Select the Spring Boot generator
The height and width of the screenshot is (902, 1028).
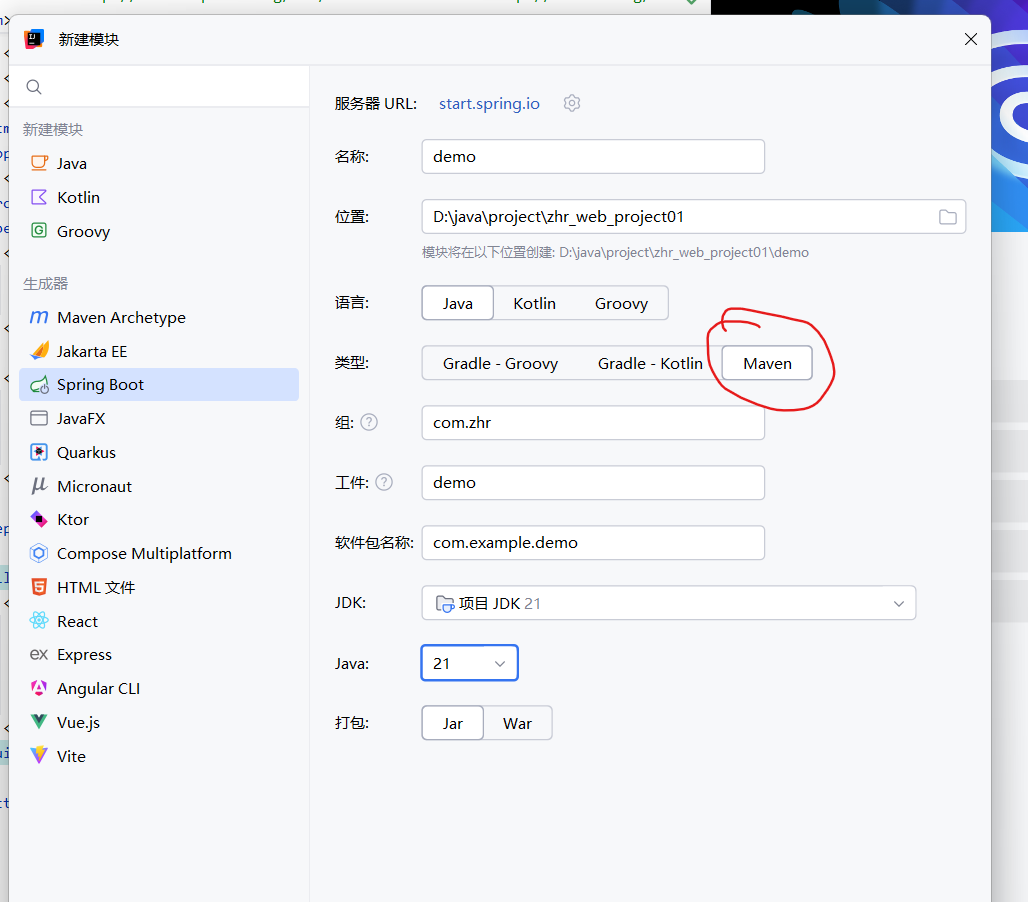point(159,385)
